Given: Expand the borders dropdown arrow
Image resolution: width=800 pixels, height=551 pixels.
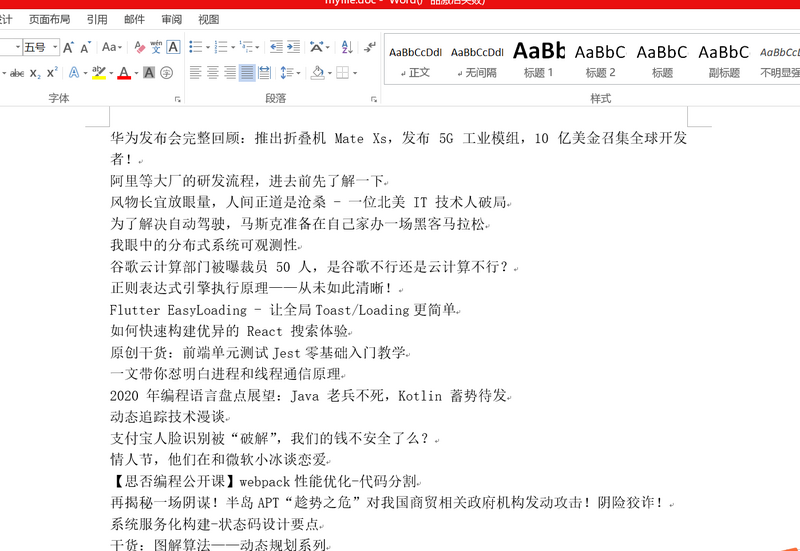Looking at the screenshot, I should tap(355, 73).
